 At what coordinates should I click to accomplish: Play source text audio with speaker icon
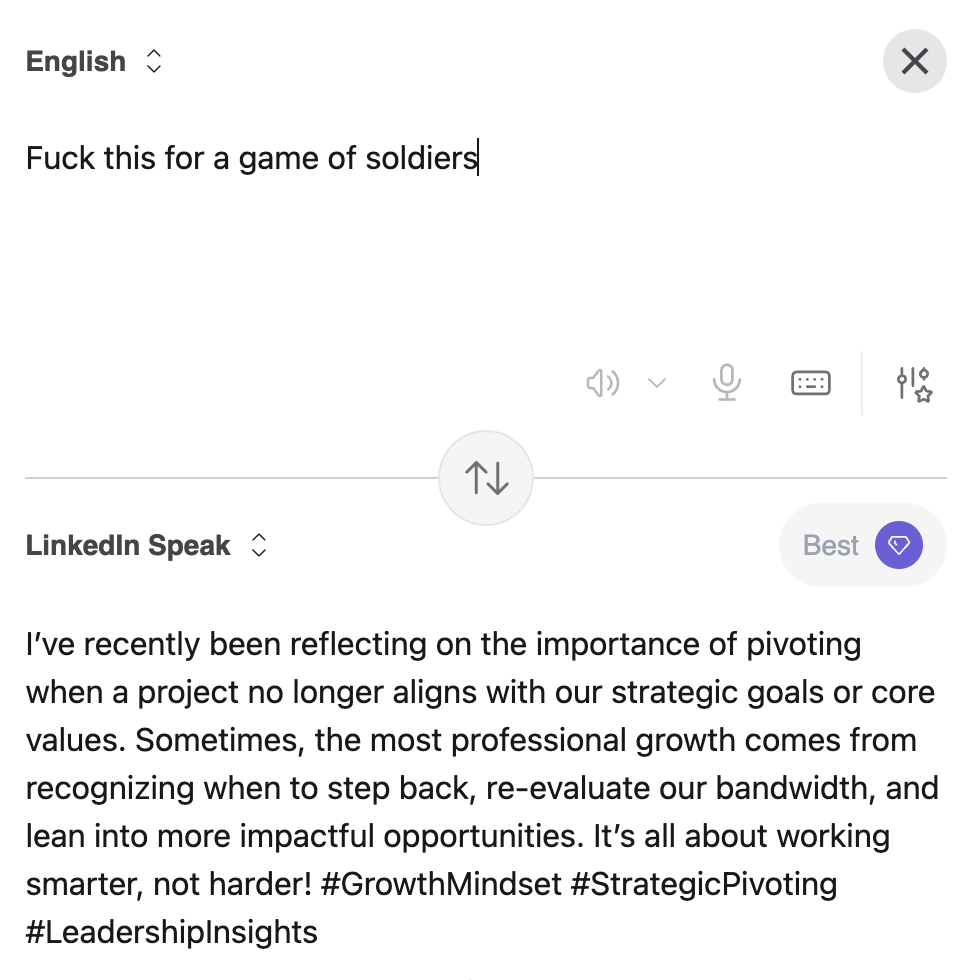(x=602, y=383)
